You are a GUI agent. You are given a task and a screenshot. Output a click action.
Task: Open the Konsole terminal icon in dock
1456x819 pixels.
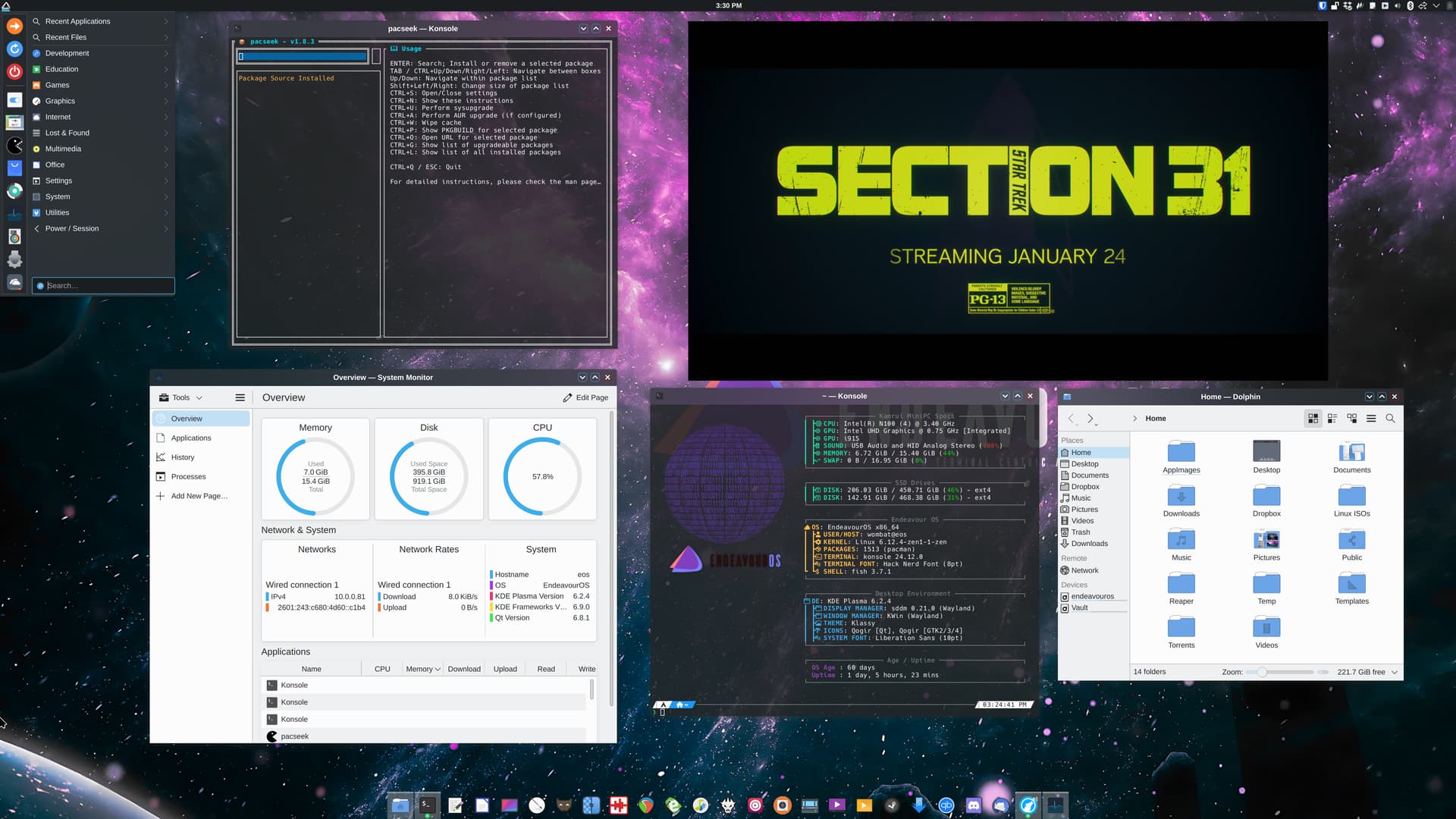click(x=427, y=805)
